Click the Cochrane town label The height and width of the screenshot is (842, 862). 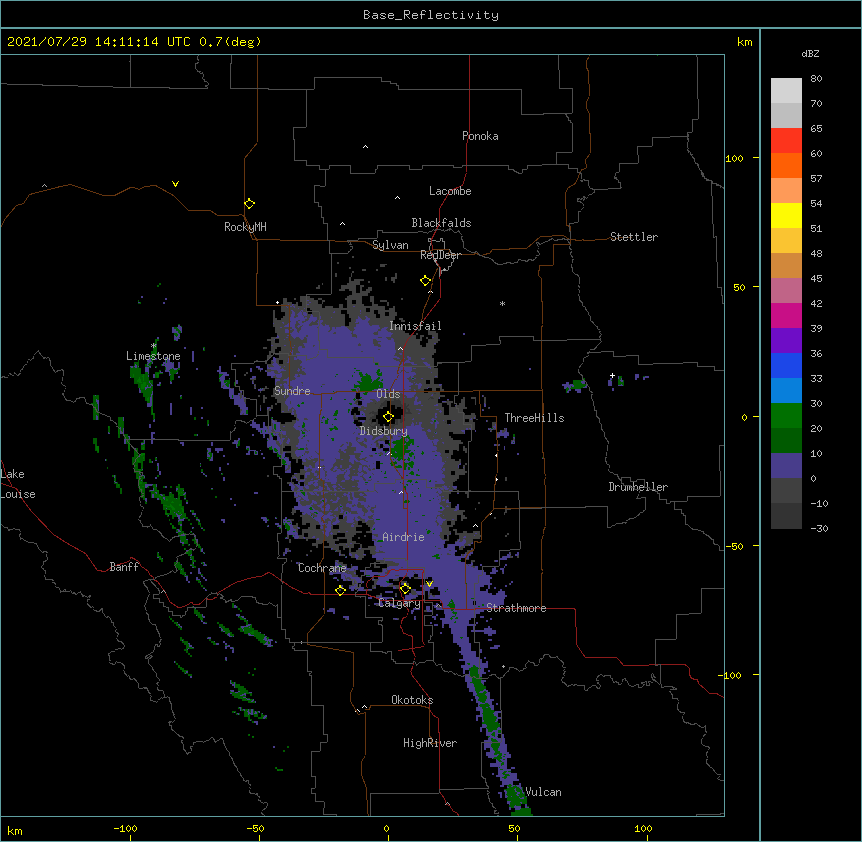click(322, 568)
